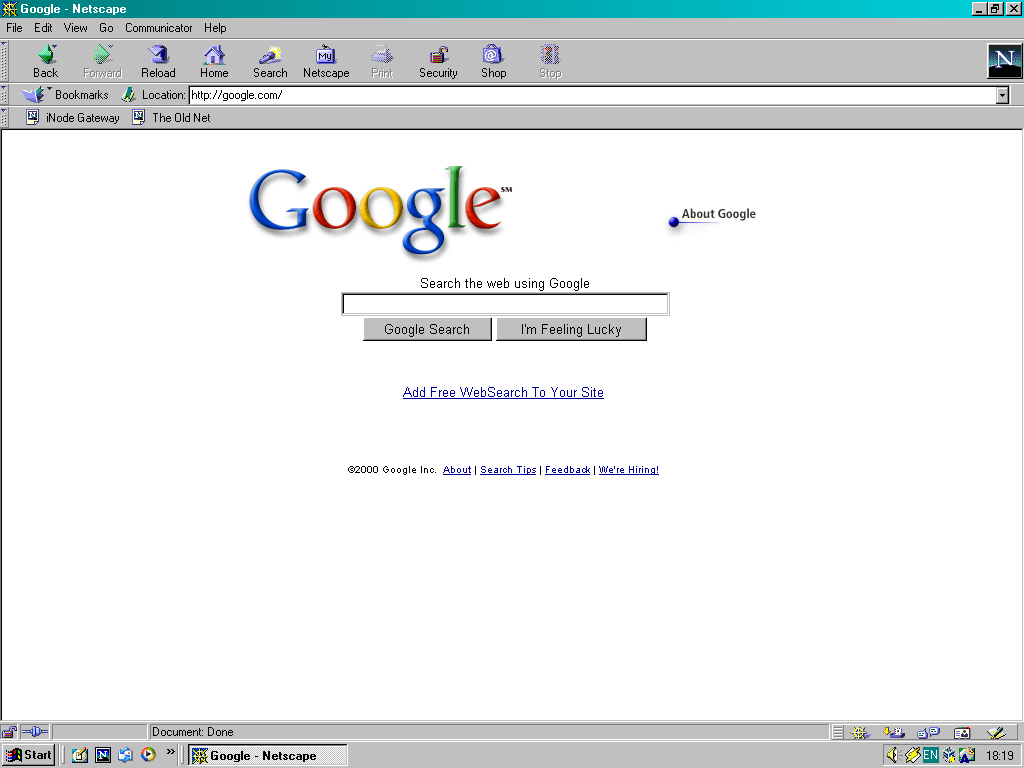Click the Location URL field
This screenshot has width=1024, height=768.
coord(592,95)
